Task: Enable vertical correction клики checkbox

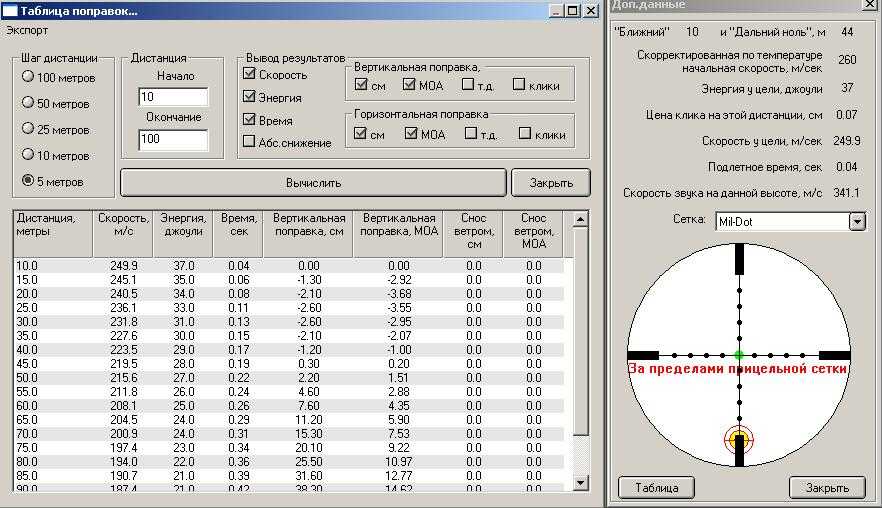Action: pyautogui.click(x=519, y=84)
